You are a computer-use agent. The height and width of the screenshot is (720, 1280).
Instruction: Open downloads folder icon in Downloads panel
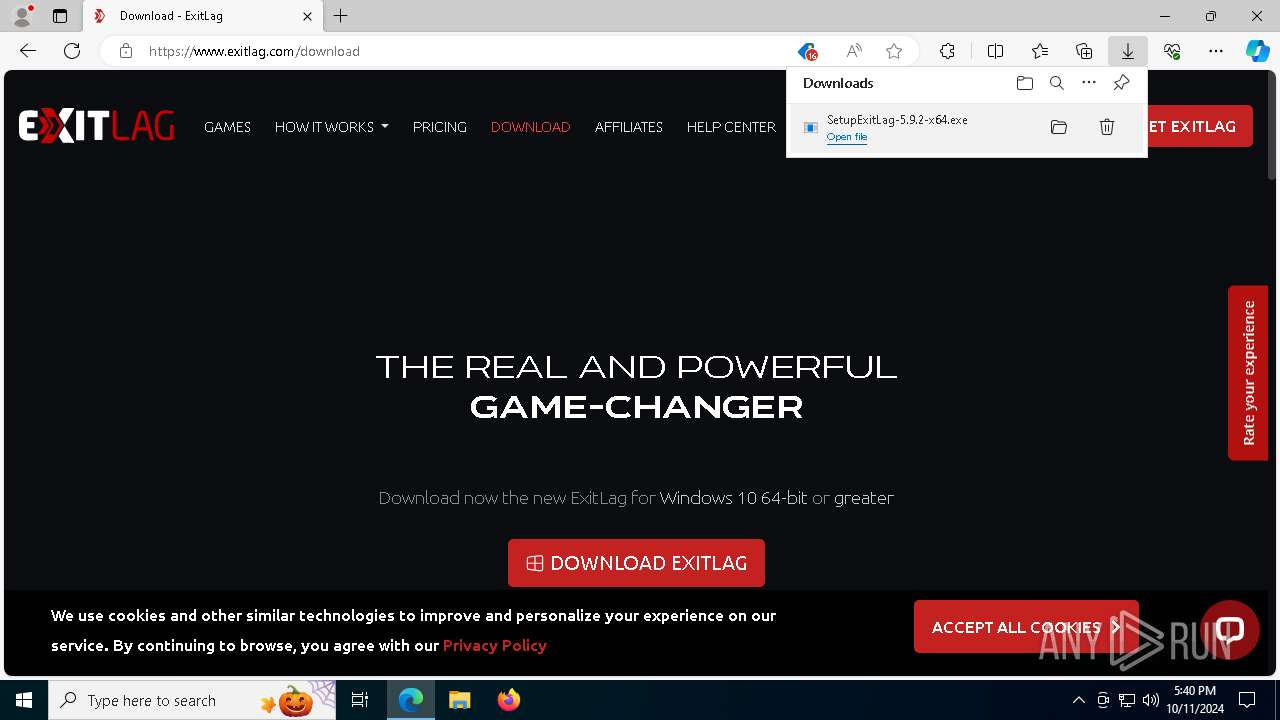[x=1024, y=83]
